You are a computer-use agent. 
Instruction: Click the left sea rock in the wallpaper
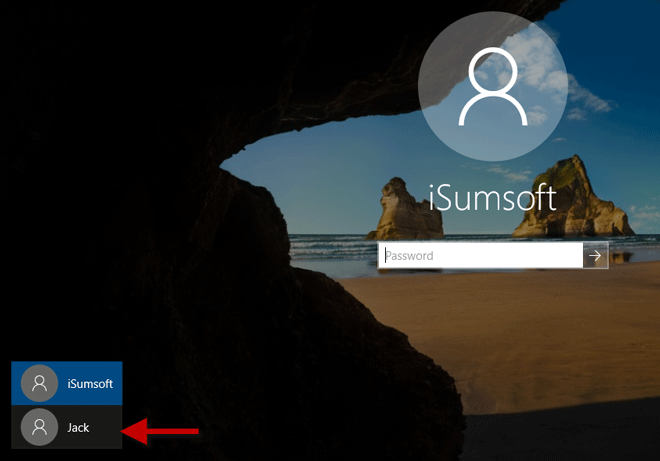coord(405,209)
